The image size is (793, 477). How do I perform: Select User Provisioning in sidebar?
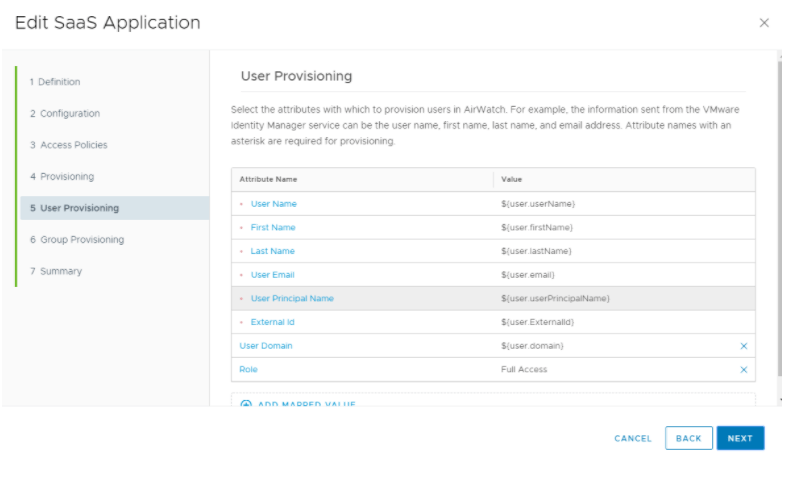[x=78, y=208]
